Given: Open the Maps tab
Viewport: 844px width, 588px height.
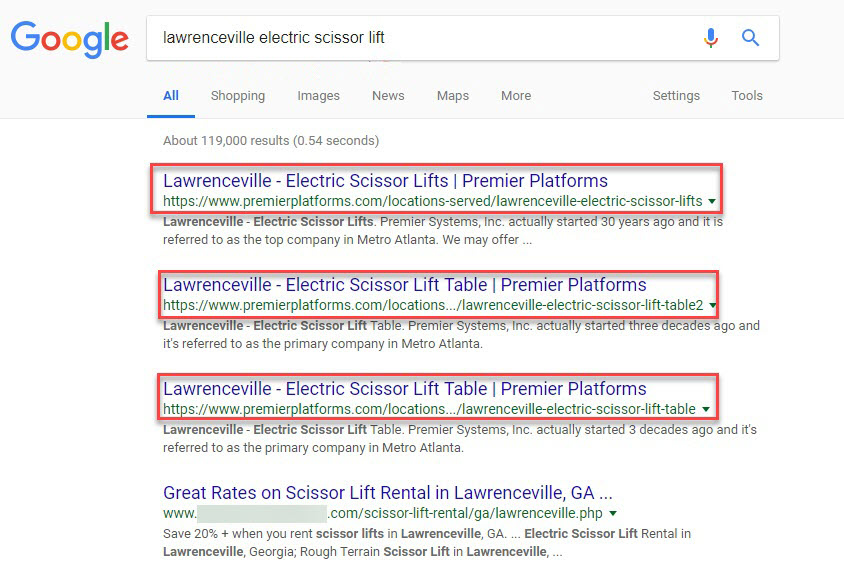Looking at the screenshot, I should click(x=453, y=96).
